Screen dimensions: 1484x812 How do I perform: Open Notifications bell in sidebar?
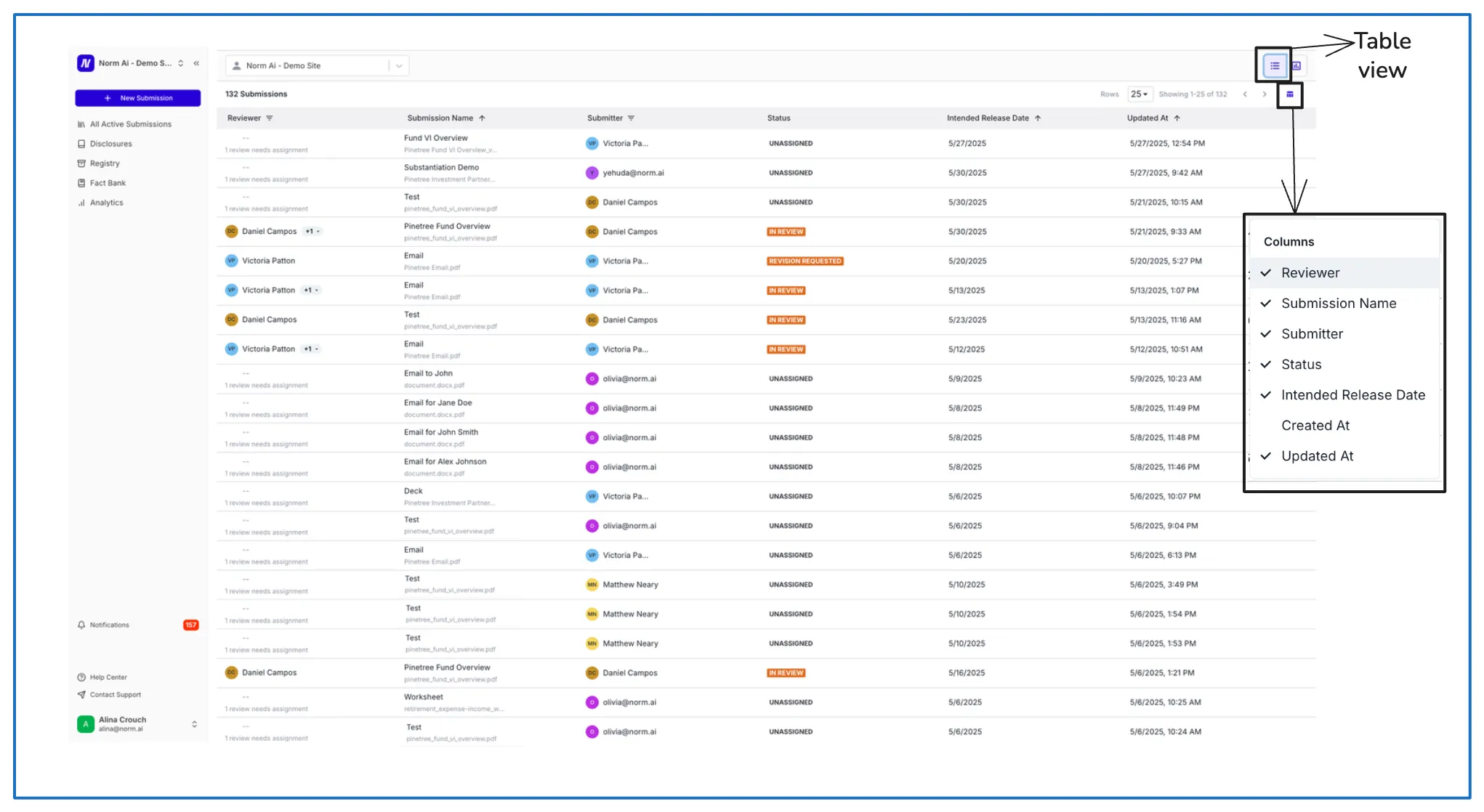(81, 625)
